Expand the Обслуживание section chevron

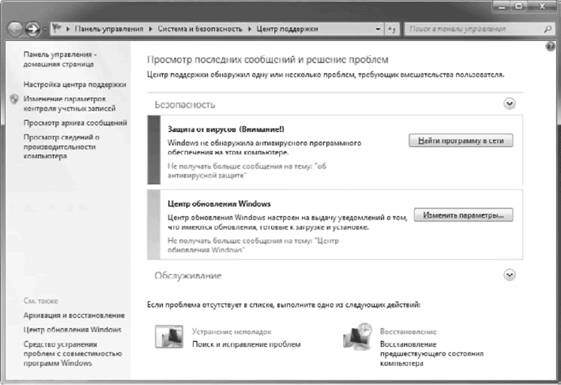pos(509,275)
